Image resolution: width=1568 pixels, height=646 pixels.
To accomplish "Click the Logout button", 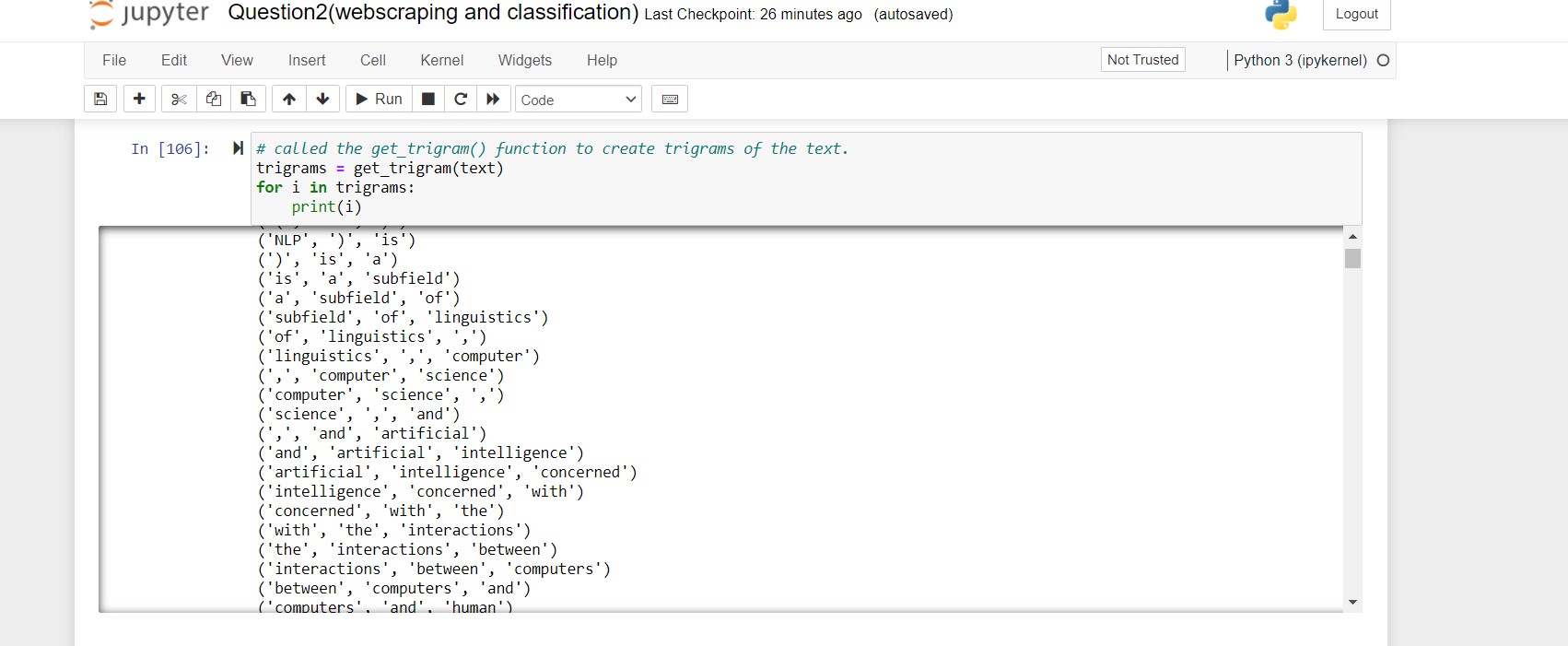I will tap(1356, 14).
